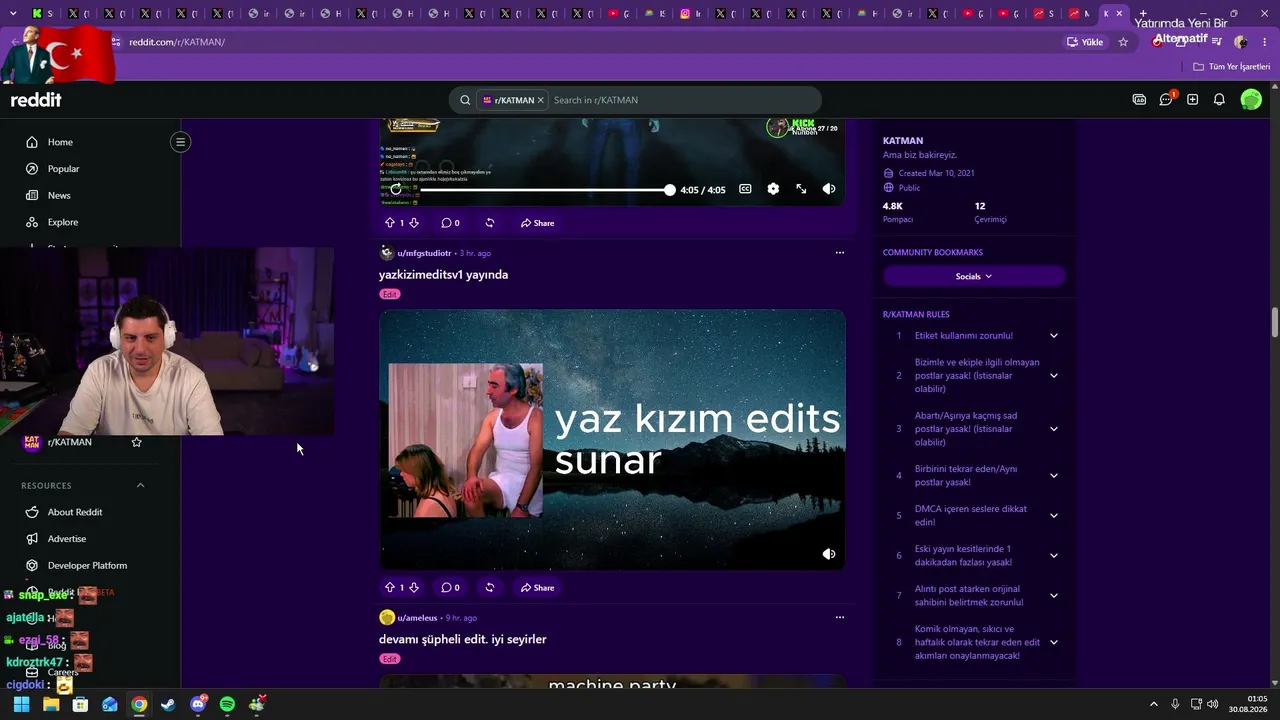
Task: Collapse the left navigation sidebar
Action: [x=181, y=142]
